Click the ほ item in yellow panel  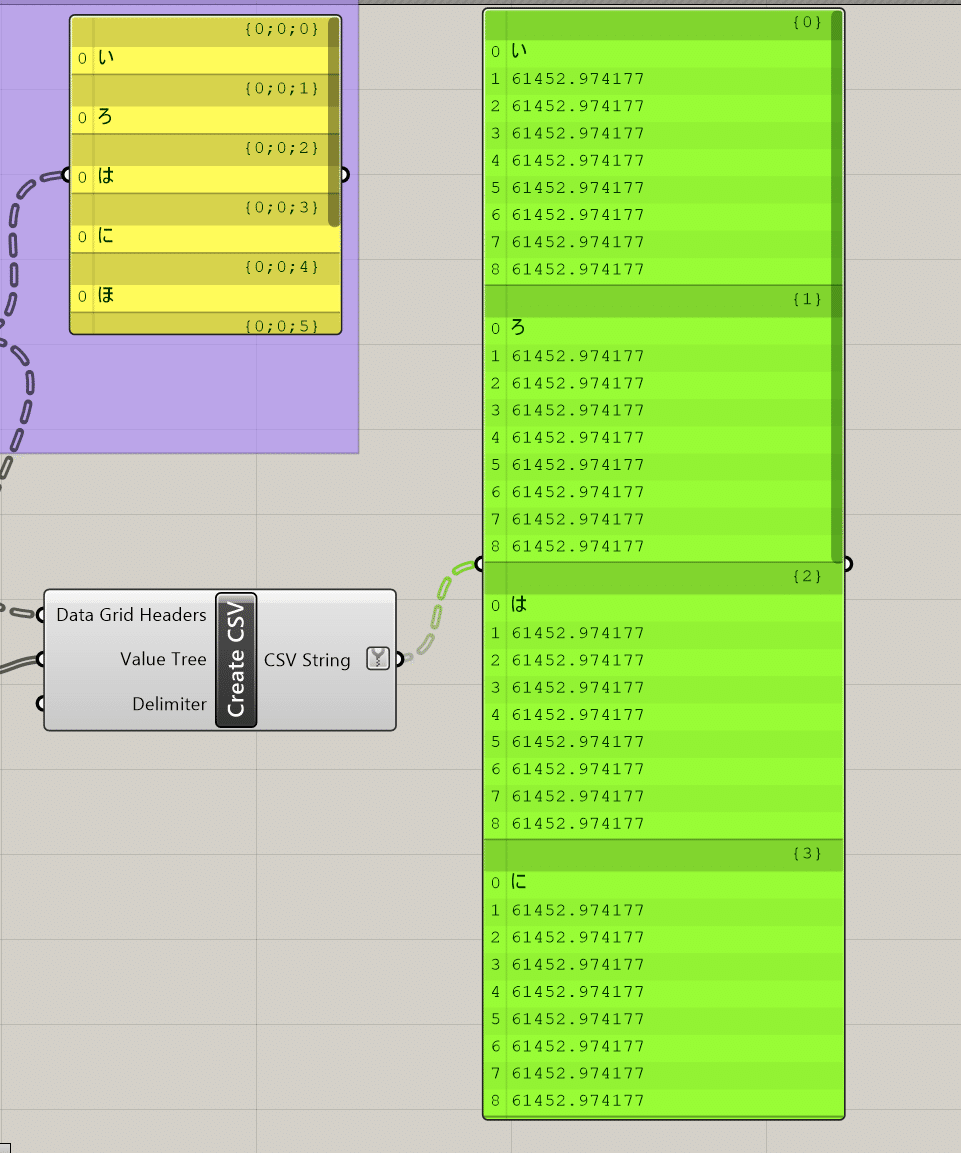(x=206, y=296)
